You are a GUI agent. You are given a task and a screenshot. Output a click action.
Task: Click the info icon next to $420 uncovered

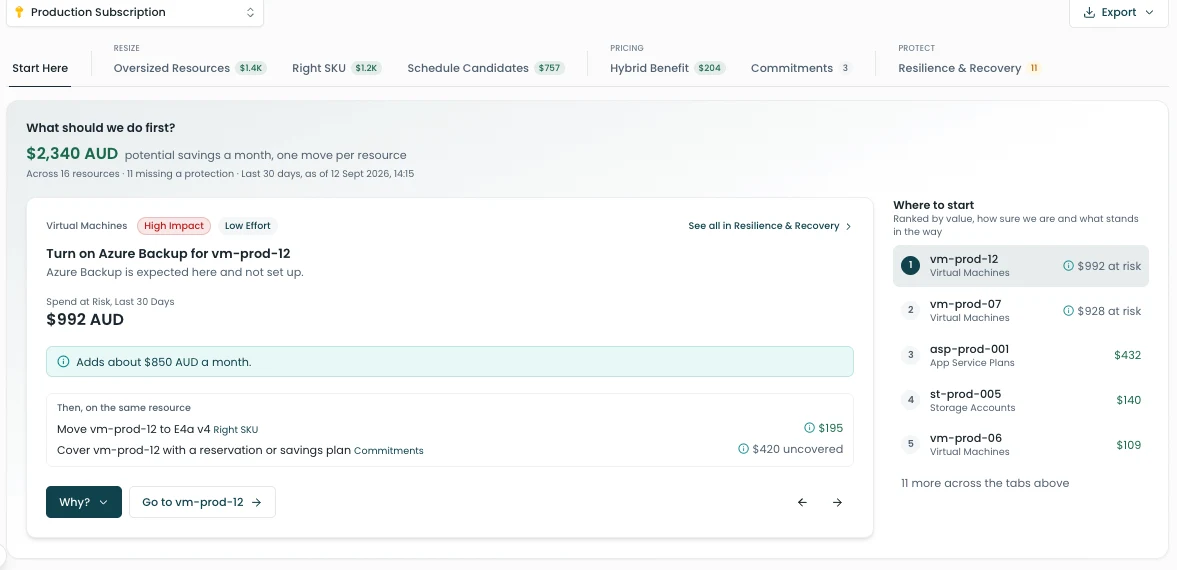pos(743,449)
